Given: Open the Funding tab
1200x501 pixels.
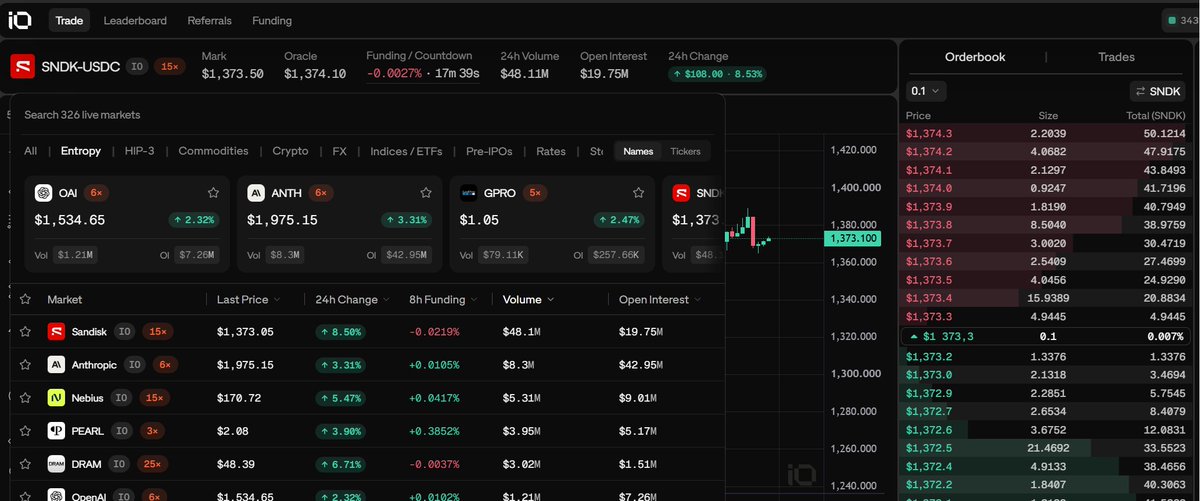Looking at the screenshot, I should (x=272, y=20).
